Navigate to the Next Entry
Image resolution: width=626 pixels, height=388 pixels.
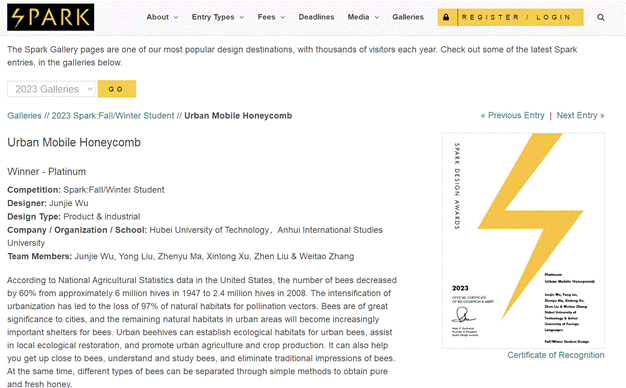point(580,115)
